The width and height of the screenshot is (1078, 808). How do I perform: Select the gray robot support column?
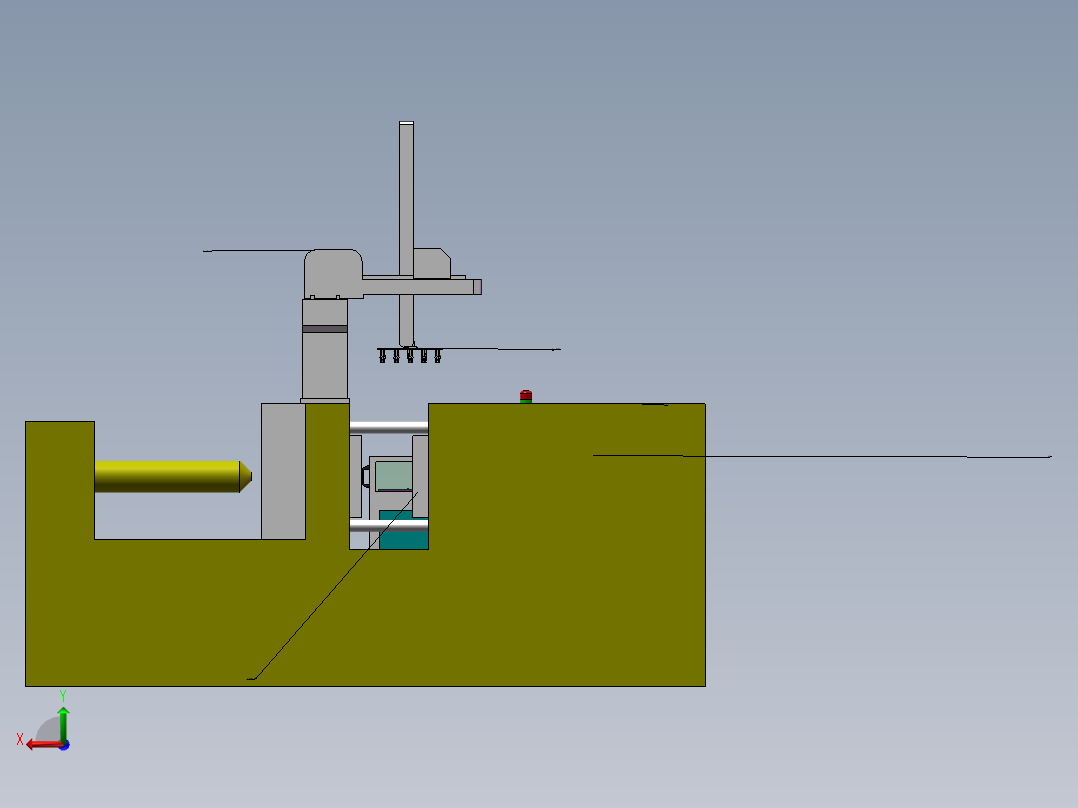(x=324, y=349)
